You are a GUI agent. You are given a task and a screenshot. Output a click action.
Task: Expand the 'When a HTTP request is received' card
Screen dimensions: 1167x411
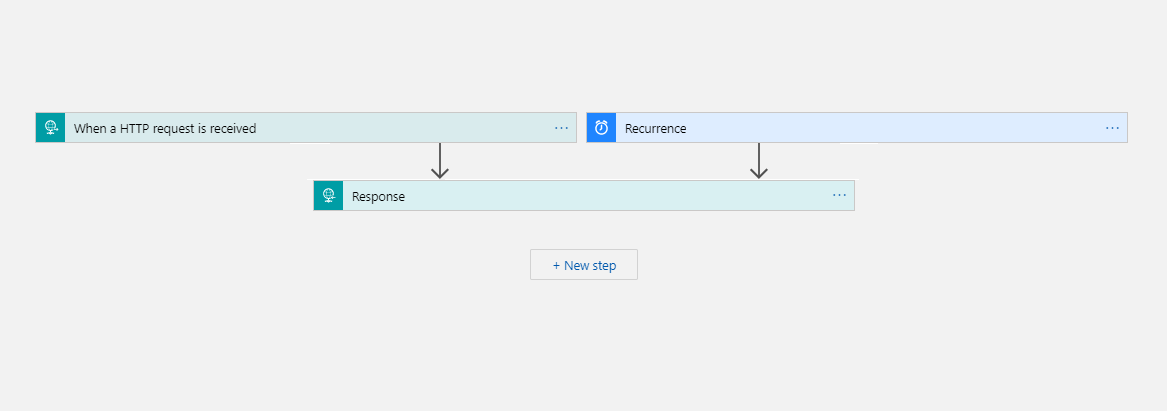click(x=306, y=127)
